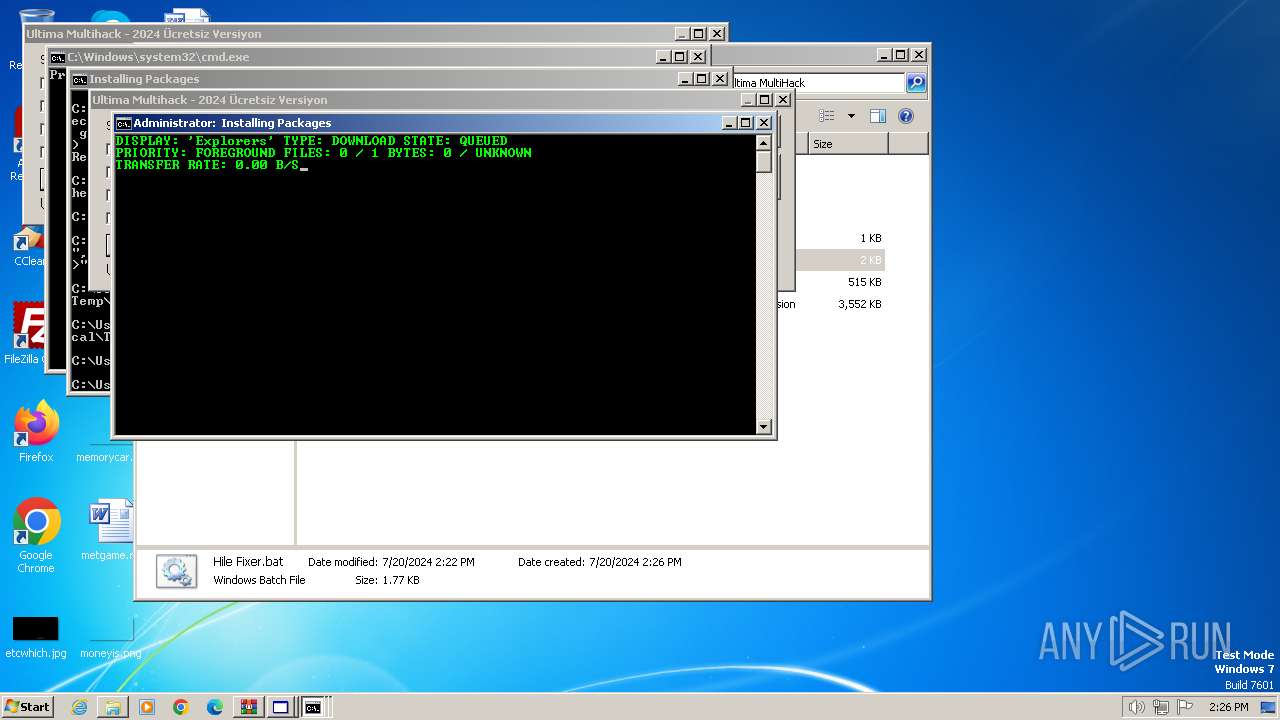
Task: Select the file row with size 515 KB
Action: (841, 282)
